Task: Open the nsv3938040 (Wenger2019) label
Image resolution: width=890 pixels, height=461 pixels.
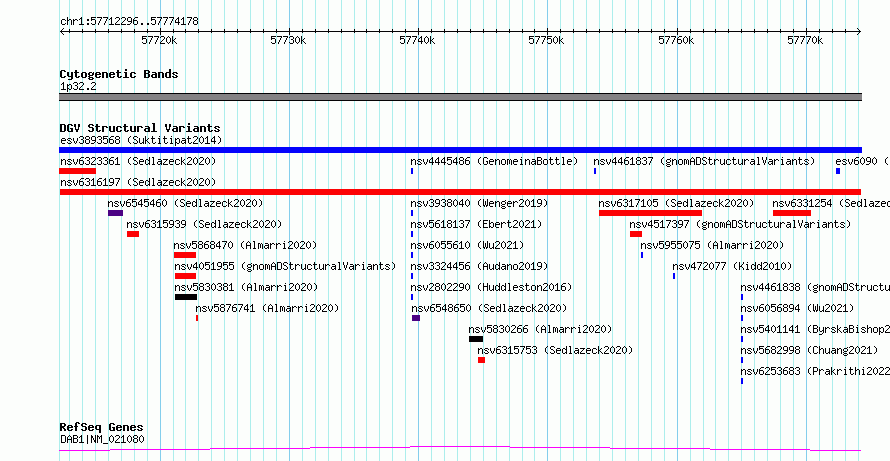Action: pos(479,203)
